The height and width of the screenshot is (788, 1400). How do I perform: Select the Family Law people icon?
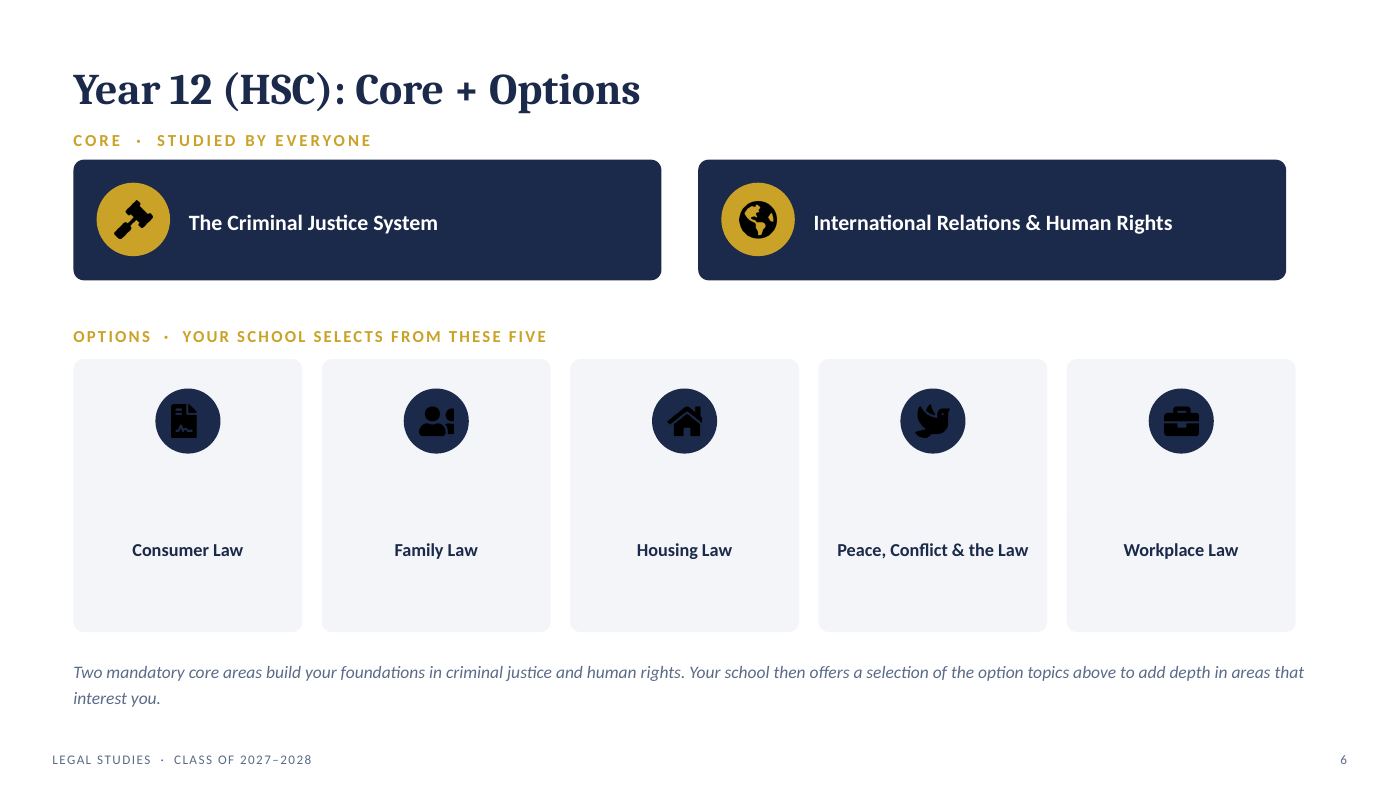point(436,421)
